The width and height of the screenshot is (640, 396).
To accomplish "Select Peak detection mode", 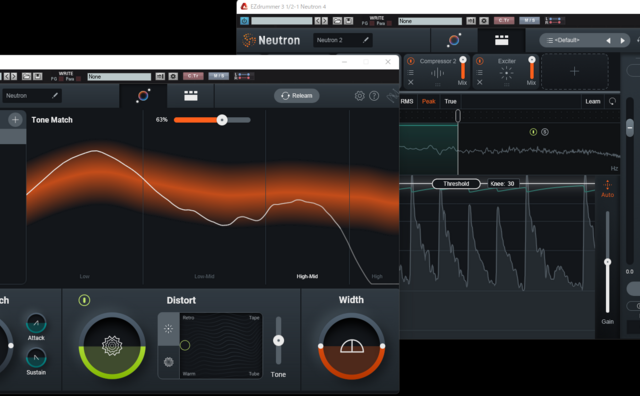I will 429,101.
